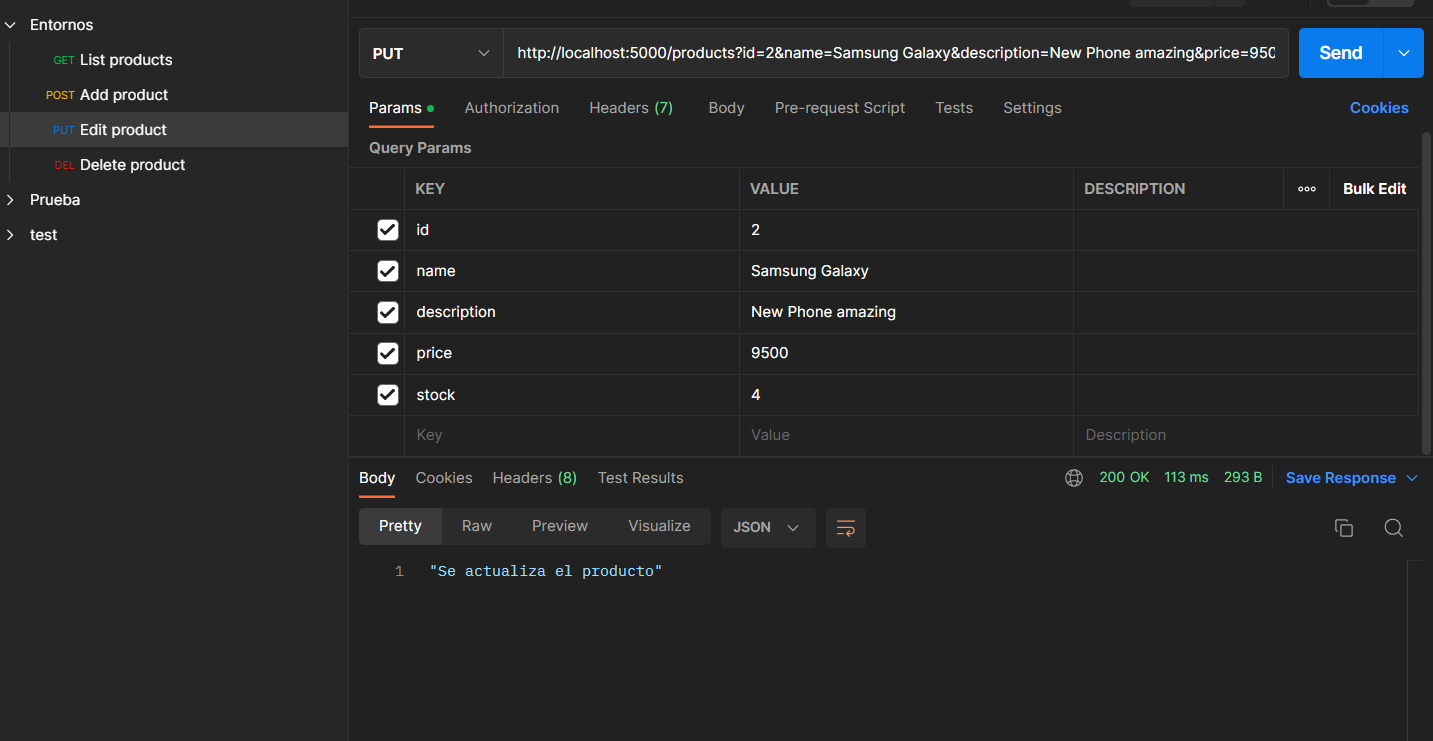Uncheck the id parameter checkbox
Image resolution: width=1433 pixels, height=741 pixels.
(x=388, y=230)
